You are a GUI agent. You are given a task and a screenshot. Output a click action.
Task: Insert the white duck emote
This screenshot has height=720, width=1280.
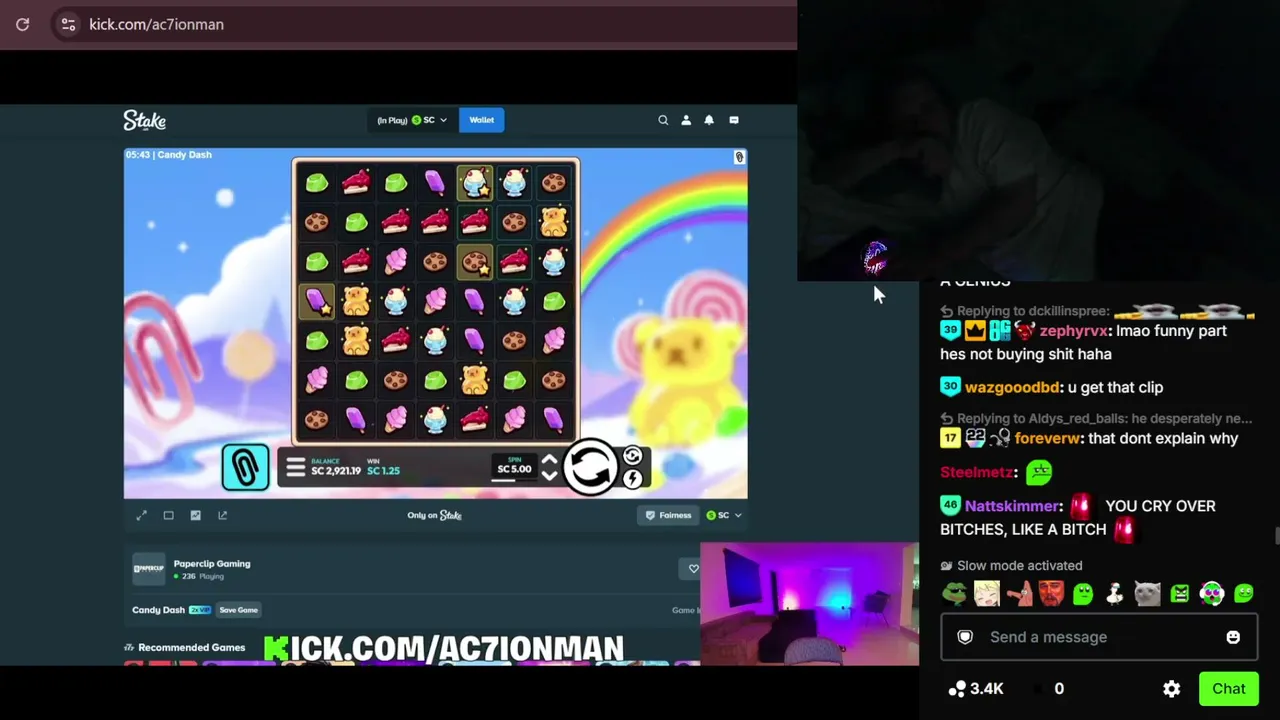(x=1115, y=595)
